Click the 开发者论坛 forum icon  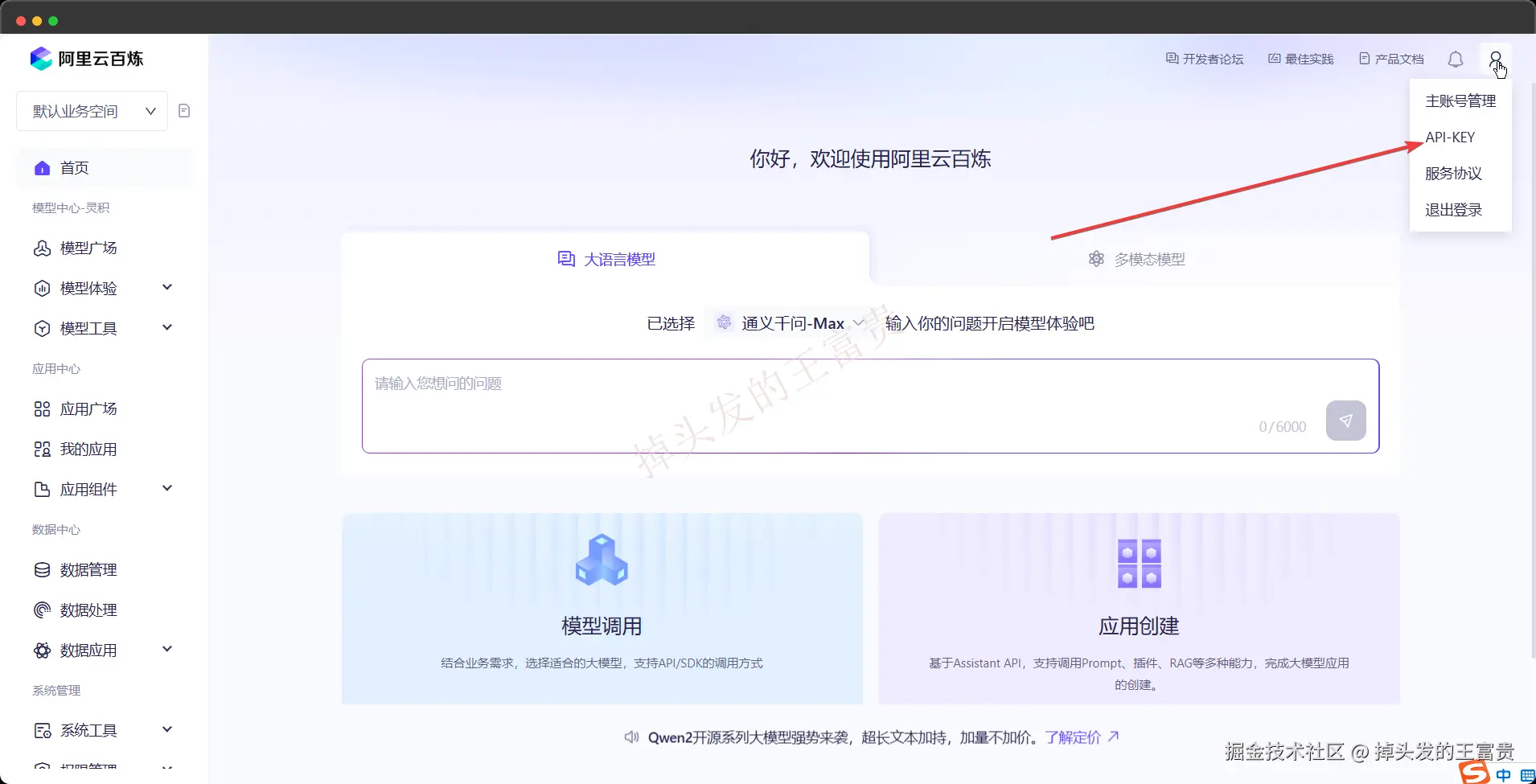tap(1173, 59)
